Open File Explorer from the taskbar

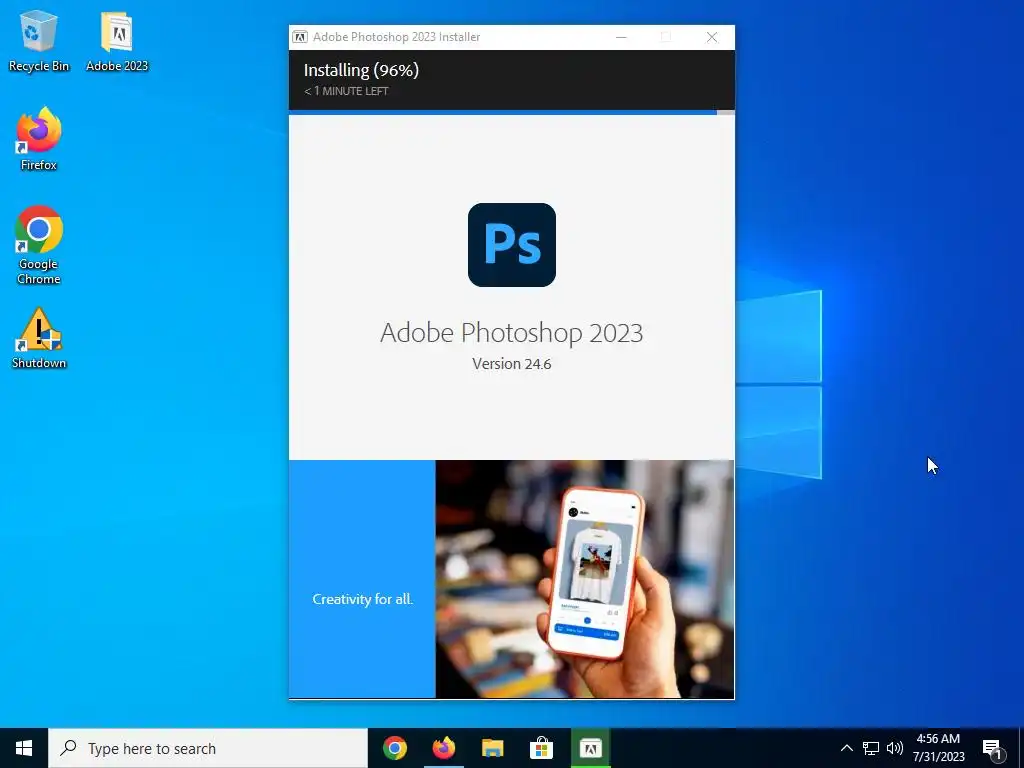point(492,748)
